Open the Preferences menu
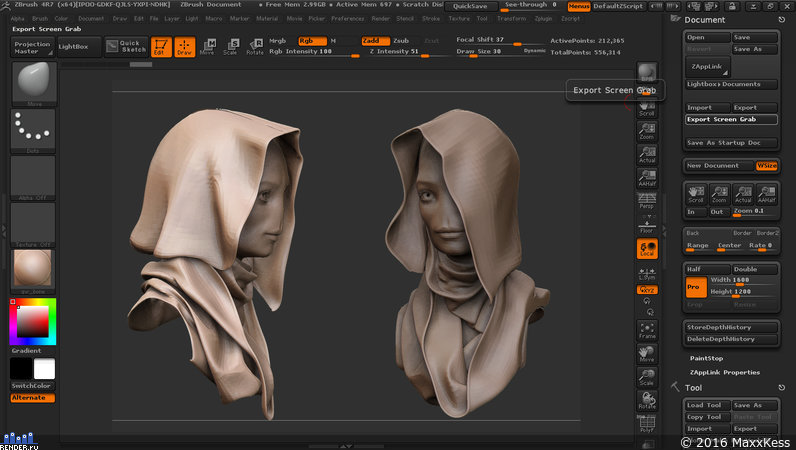This screenshot has width=796, height=450. tap(348, 18)
